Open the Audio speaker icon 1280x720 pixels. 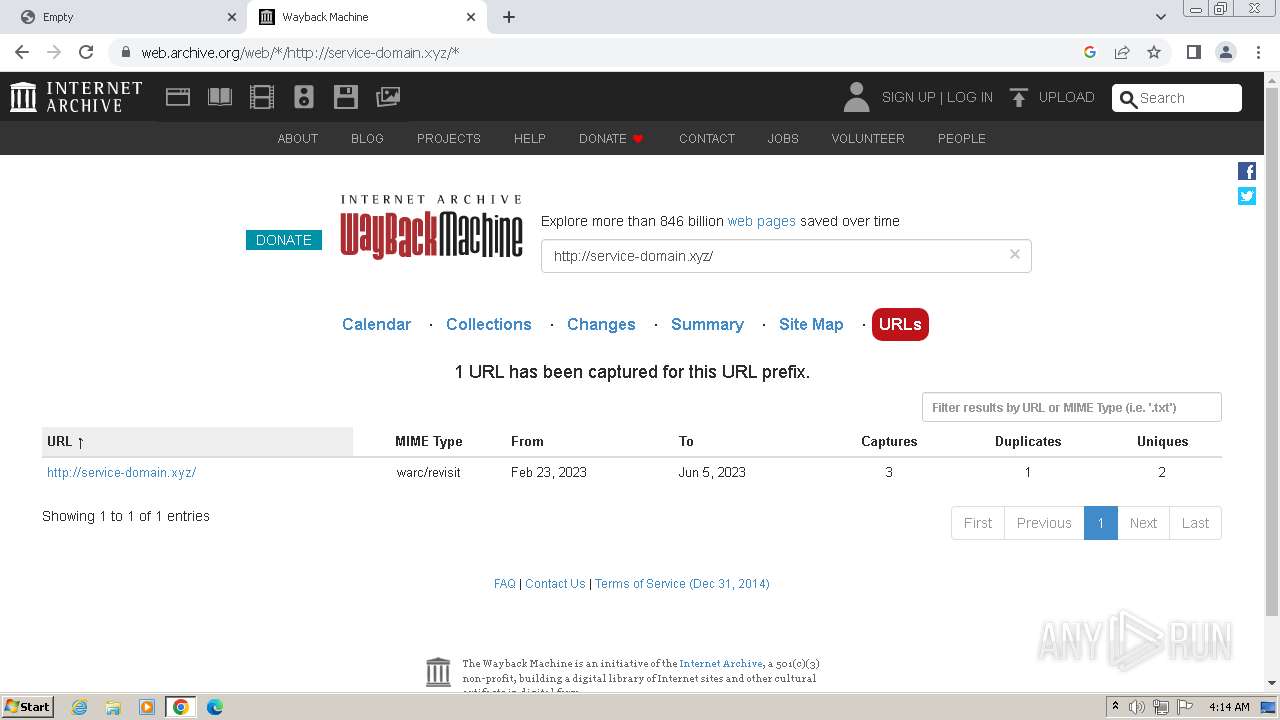coord(304,97)
